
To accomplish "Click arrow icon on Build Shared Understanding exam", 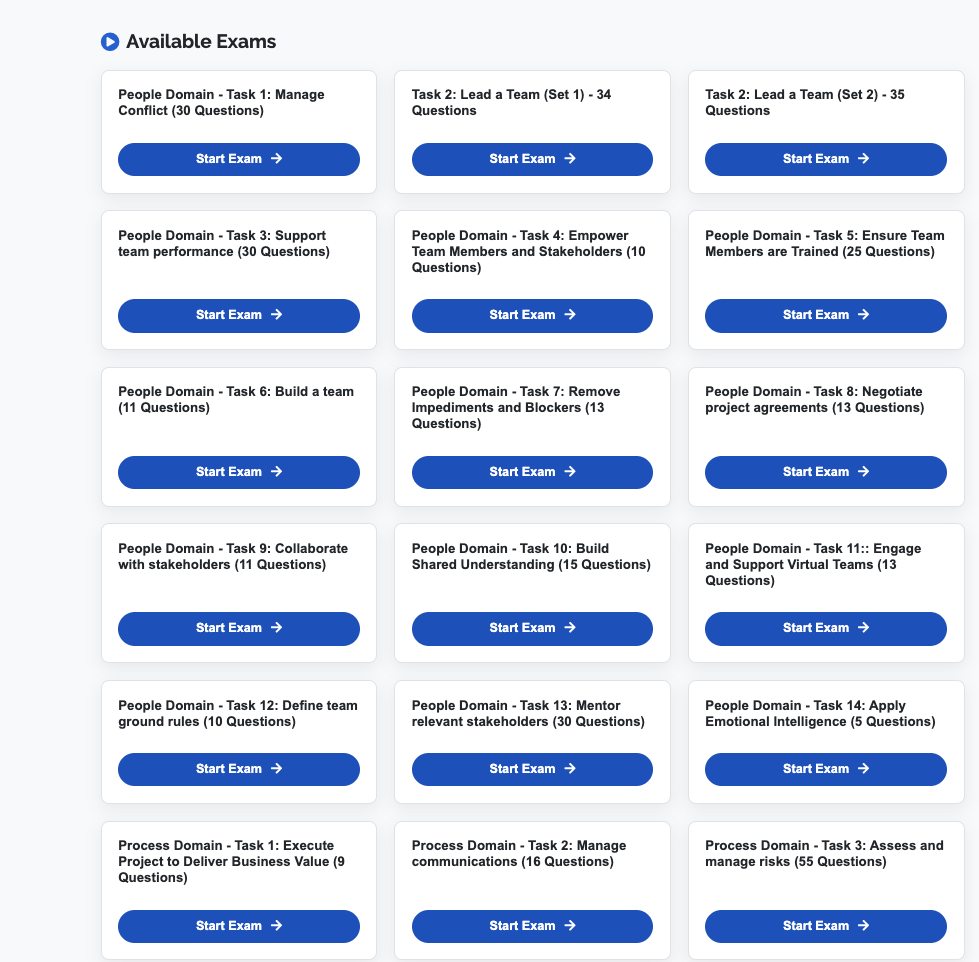I will tap(570, 628).
